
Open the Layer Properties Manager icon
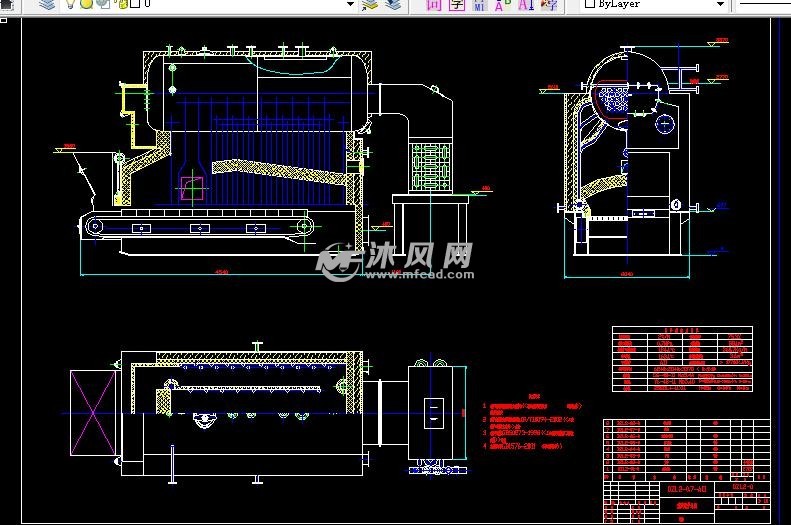pyautogui.click(x=47, y=5)
